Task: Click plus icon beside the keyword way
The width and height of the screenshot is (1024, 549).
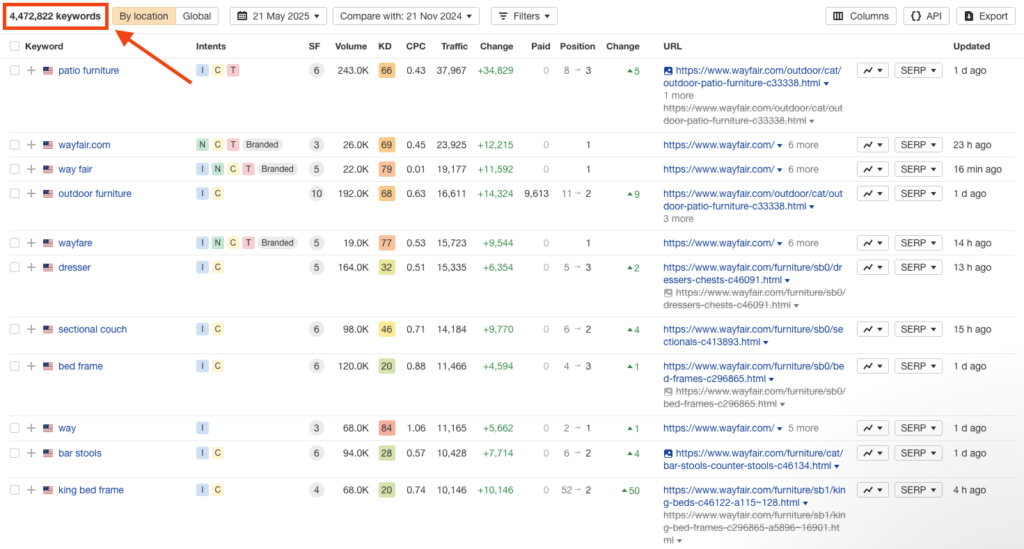Action: point(31,428)
